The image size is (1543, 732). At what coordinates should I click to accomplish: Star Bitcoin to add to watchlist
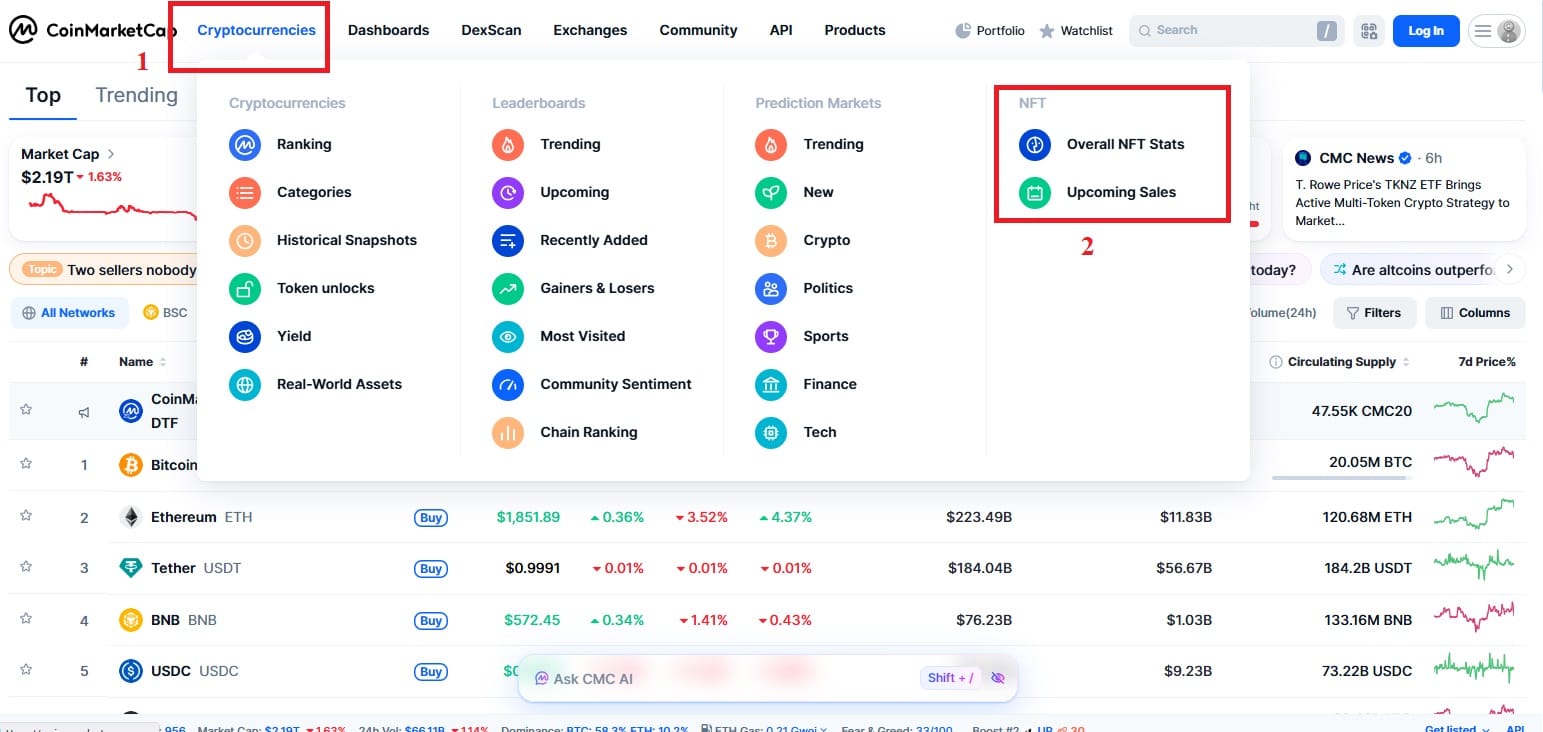[27, 463]
